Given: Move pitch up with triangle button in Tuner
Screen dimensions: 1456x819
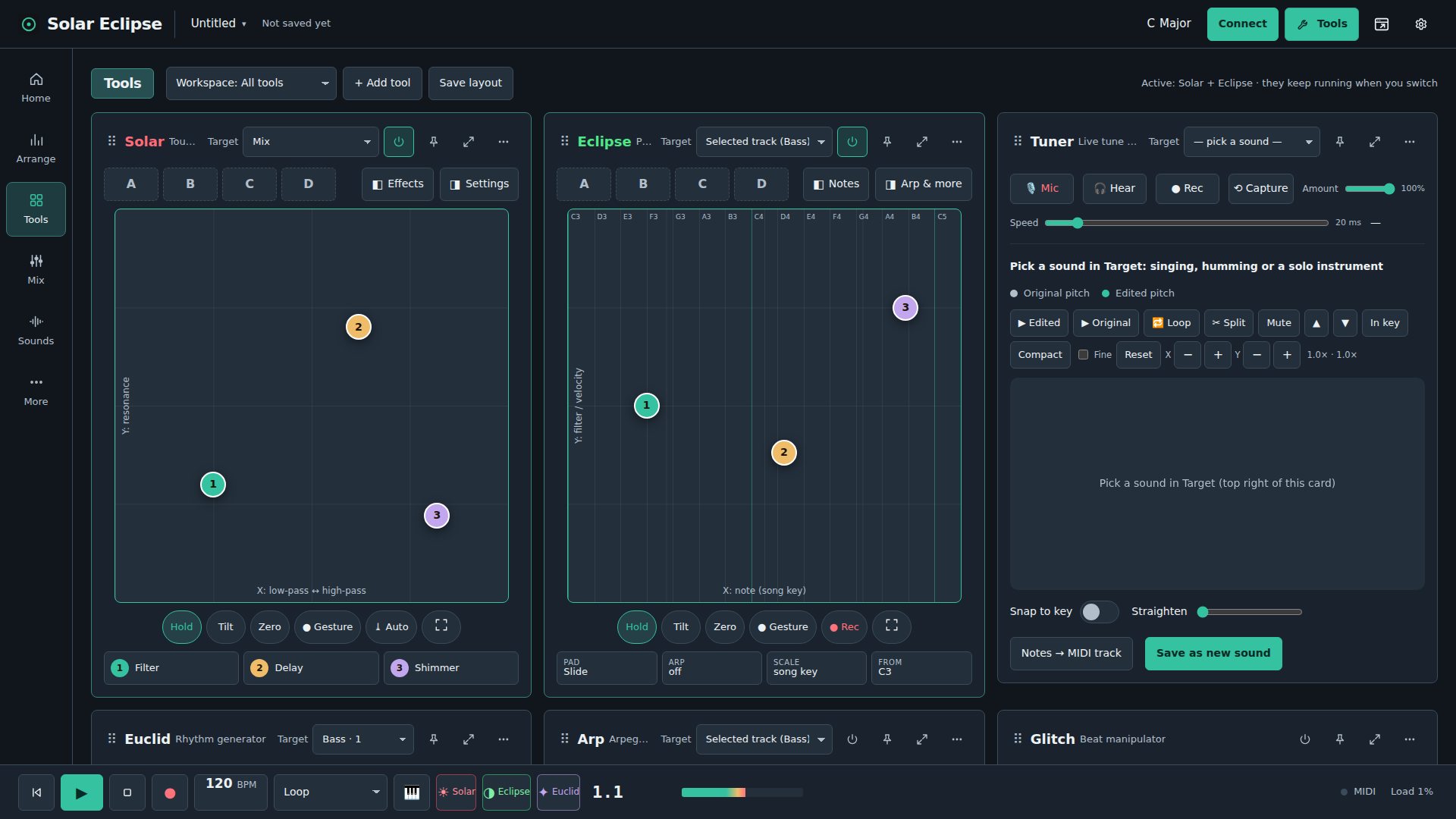Looking at the screenshot, I should tap(1316, 323).
